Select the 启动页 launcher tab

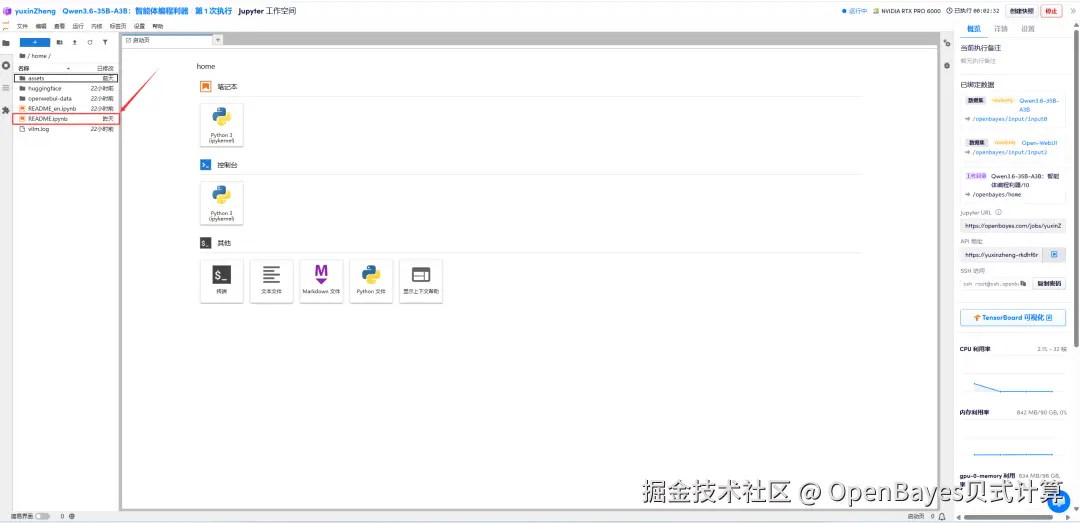(167, 40)
